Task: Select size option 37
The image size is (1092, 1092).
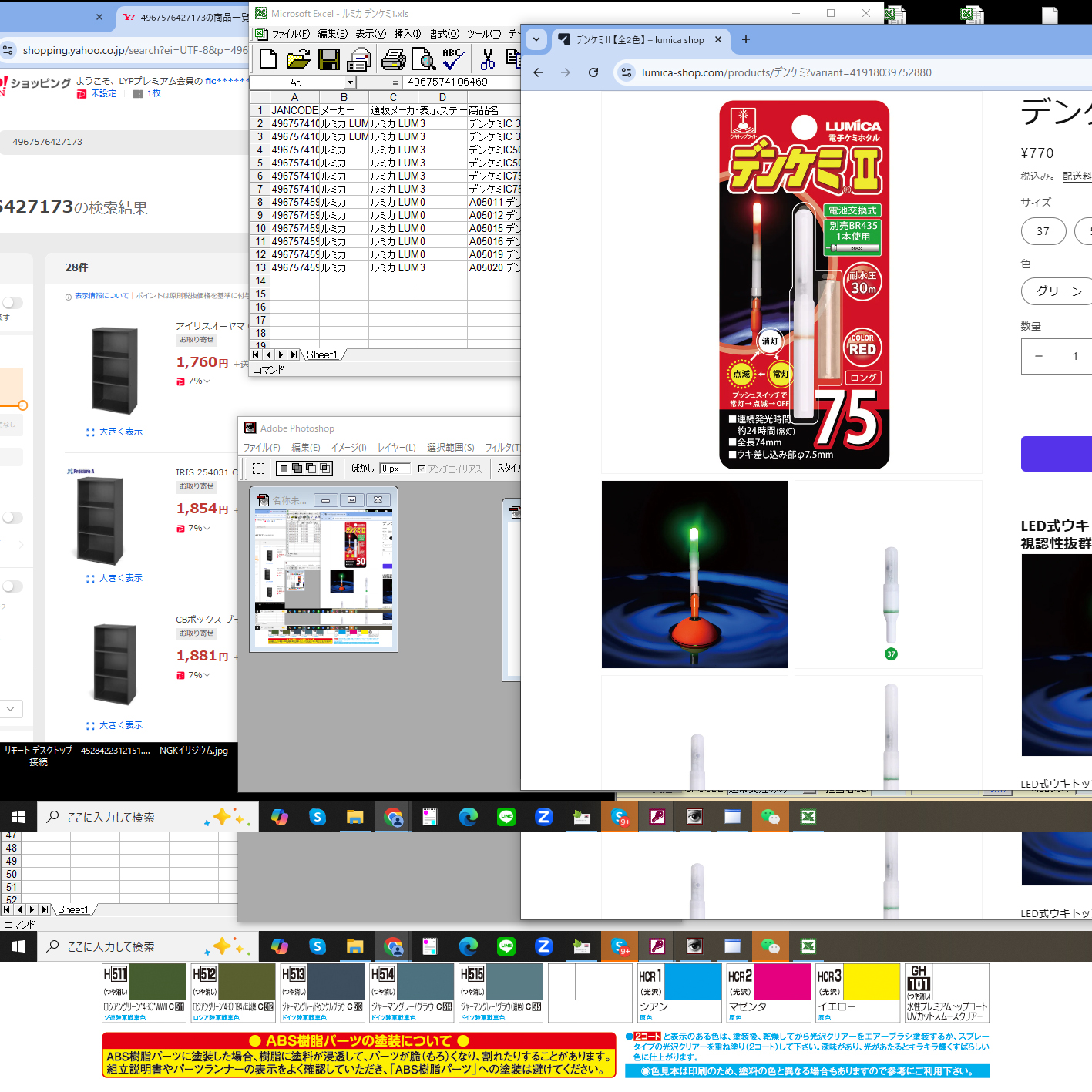Action: tap(1043, 231)
